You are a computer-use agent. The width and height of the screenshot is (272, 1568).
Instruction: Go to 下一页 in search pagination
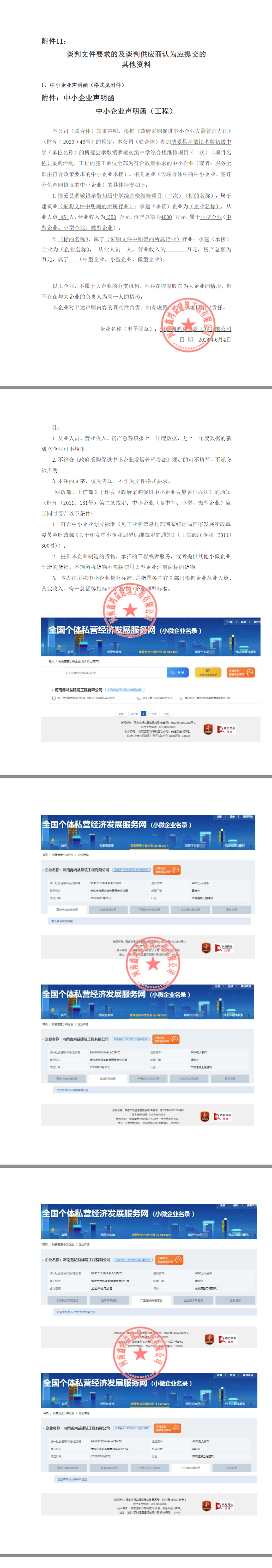[153, 713]
